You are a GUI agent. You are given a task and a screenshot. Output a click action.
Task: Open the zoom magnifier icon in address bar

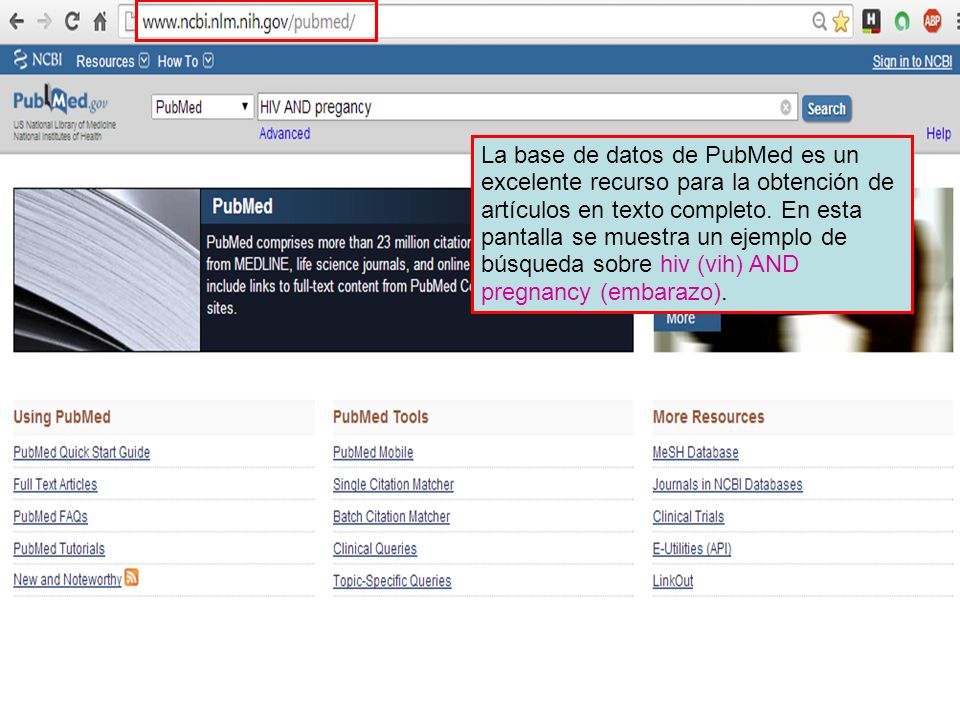tap(819, 21)
